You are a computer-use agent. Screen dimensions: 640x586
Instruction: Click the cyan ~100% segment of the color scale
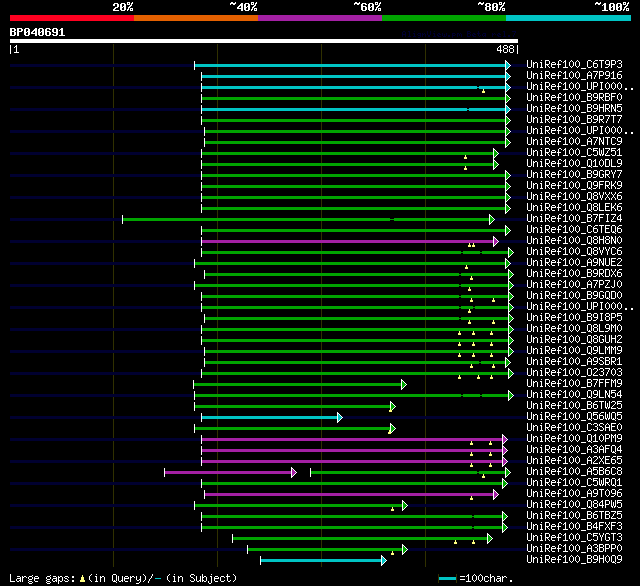pos(568,18)
